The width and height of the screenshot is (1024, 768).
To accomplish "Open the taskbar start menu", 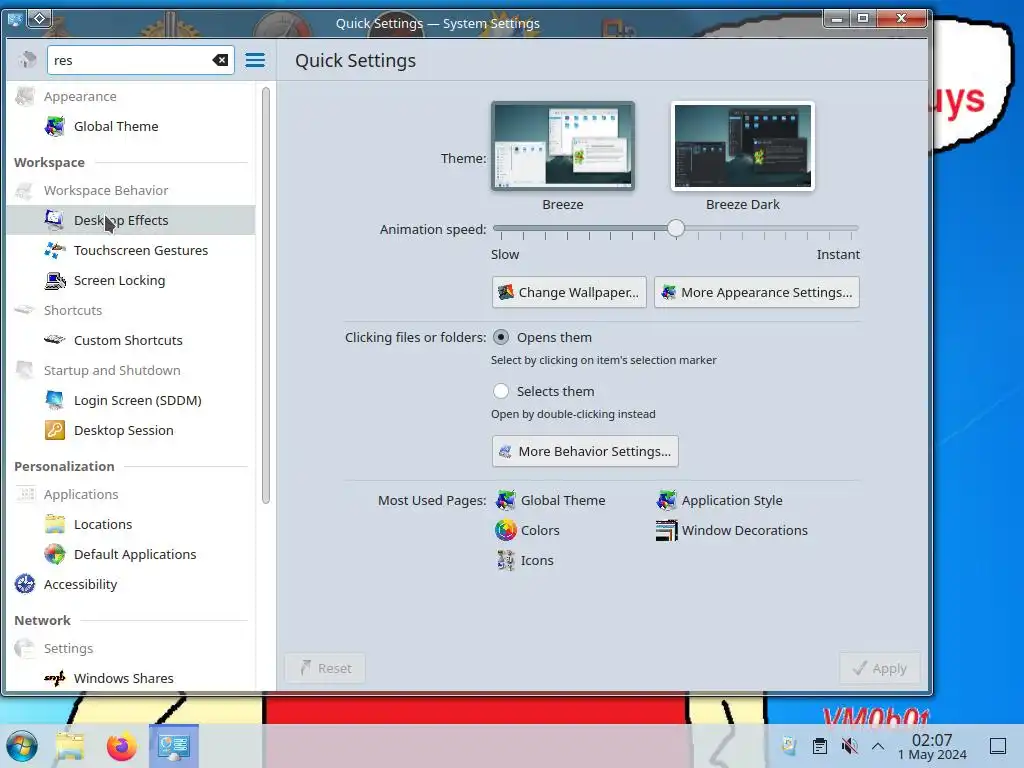I will point(22,746).
